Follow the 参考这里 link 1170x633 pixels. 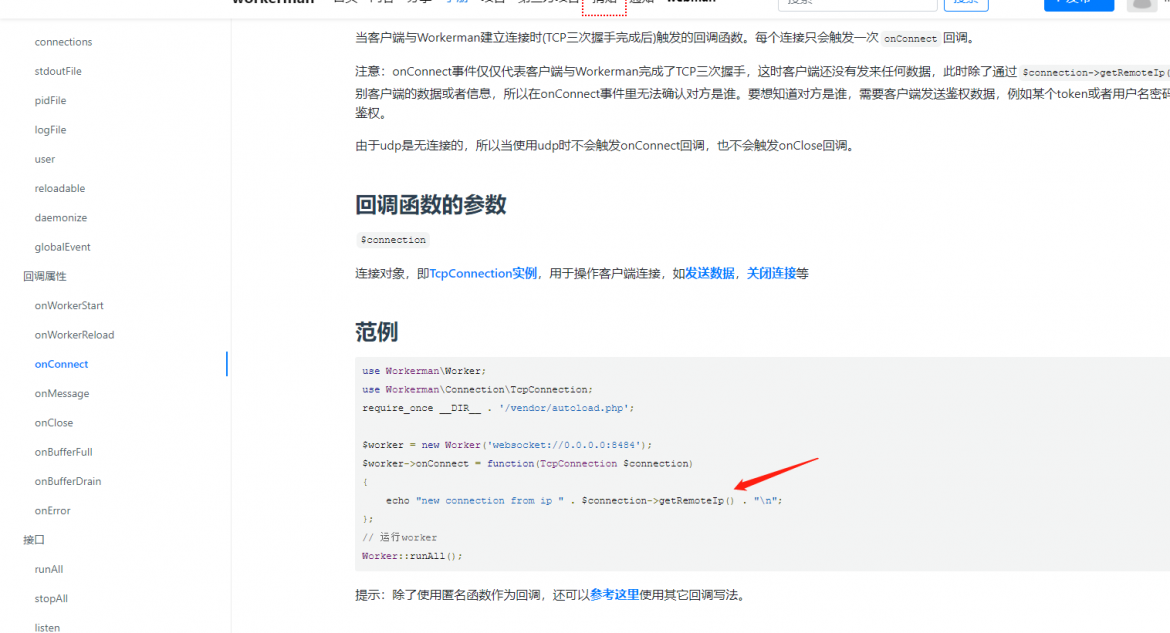pyautogui.click(x=615, y=595)
